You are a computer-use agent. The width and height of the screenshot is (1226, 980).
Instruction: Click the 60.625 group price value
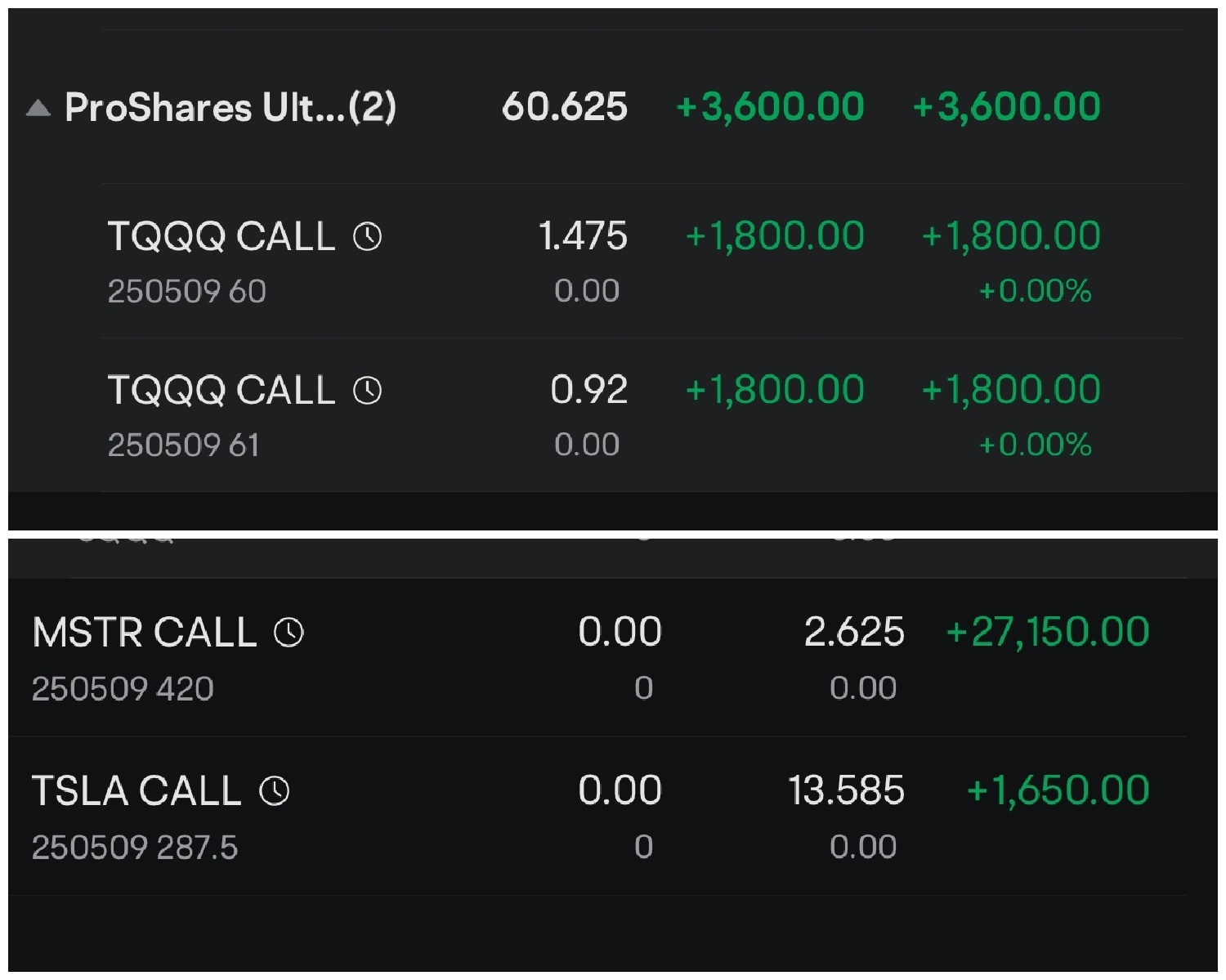point(565,107)
